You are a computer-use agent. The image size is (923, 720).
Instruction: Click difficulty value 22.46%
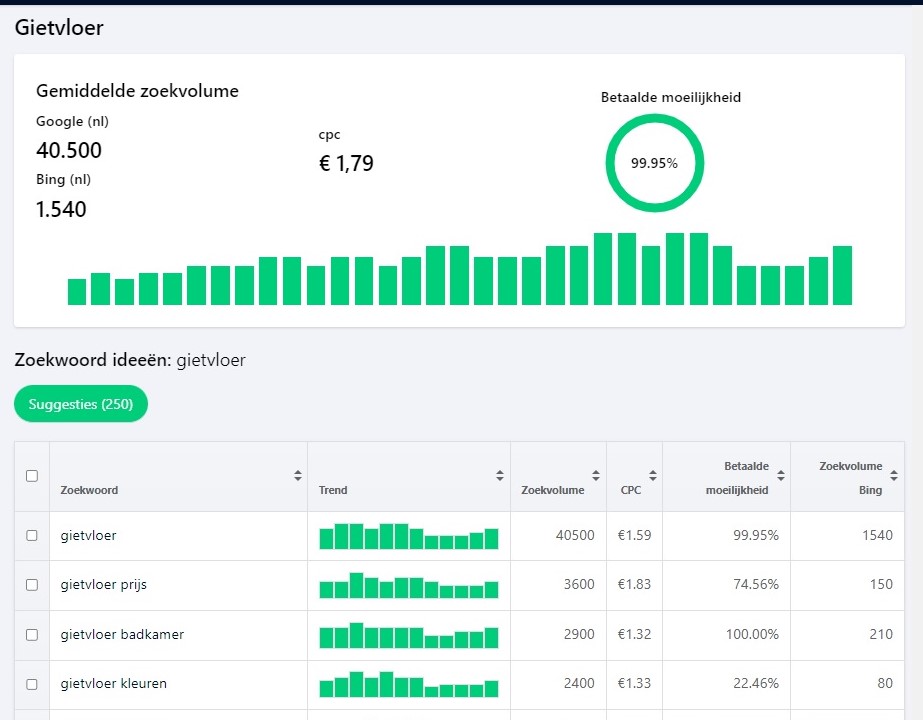coord(756,683)
